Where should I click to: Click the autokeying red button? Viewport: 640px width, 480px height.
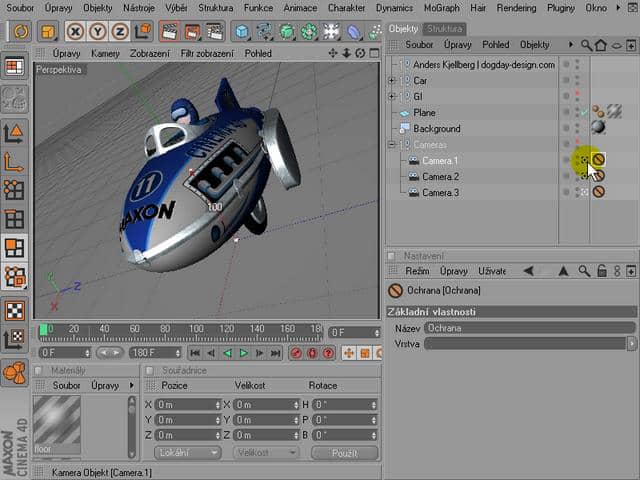[x=312, y=353]
